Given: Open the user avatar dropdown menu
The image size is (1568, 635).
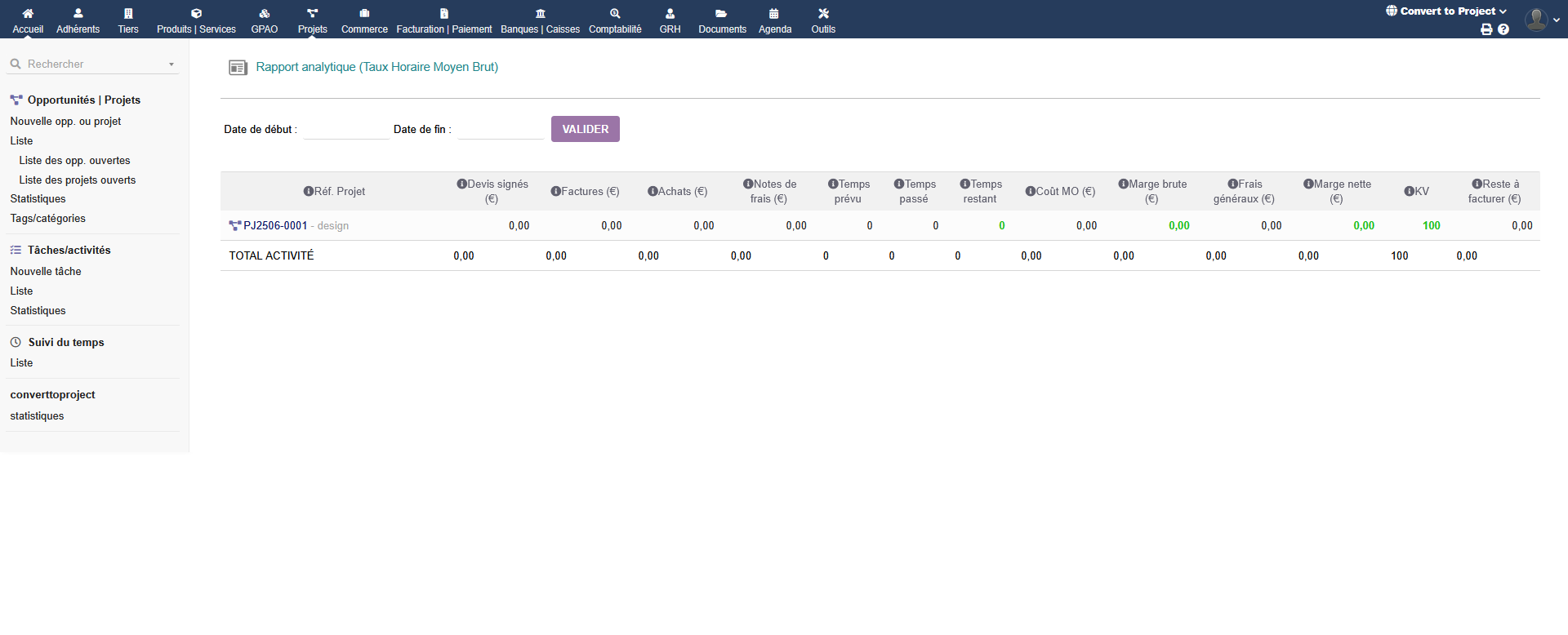Looking at the screenshot, I should click(1542, 20).
